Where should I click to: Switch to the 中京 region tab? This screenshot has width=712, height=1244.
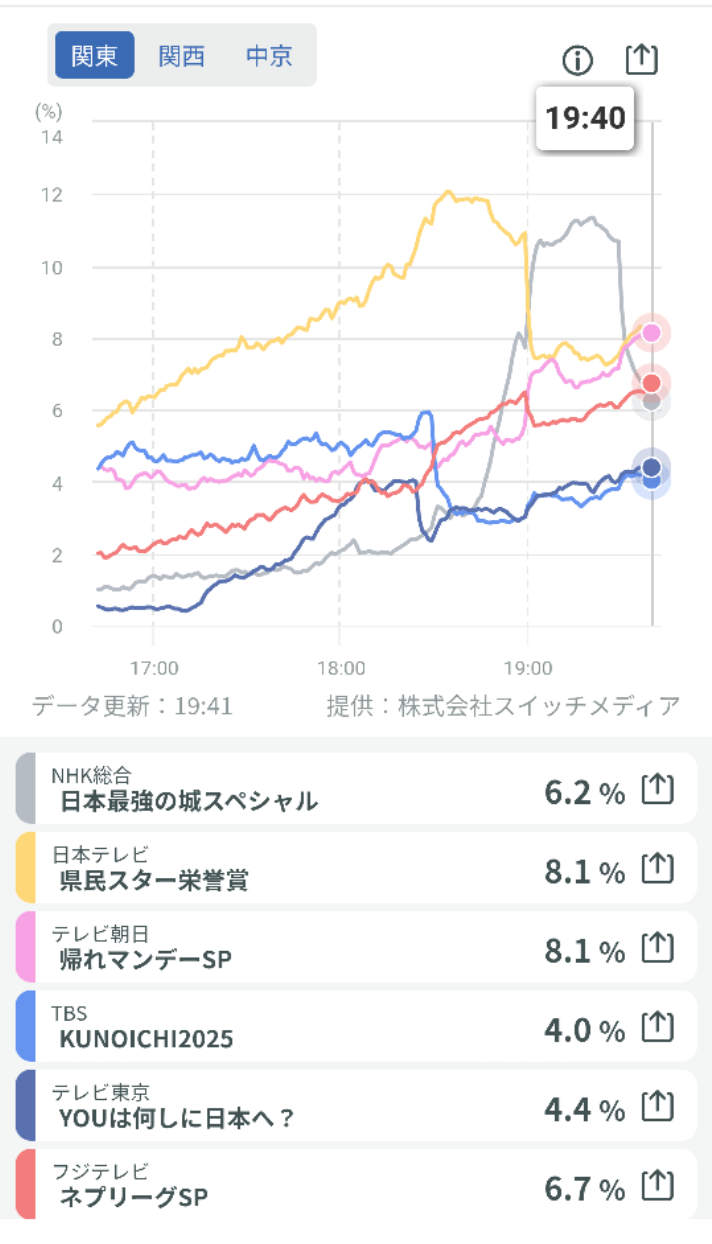[x=269, y=56]
